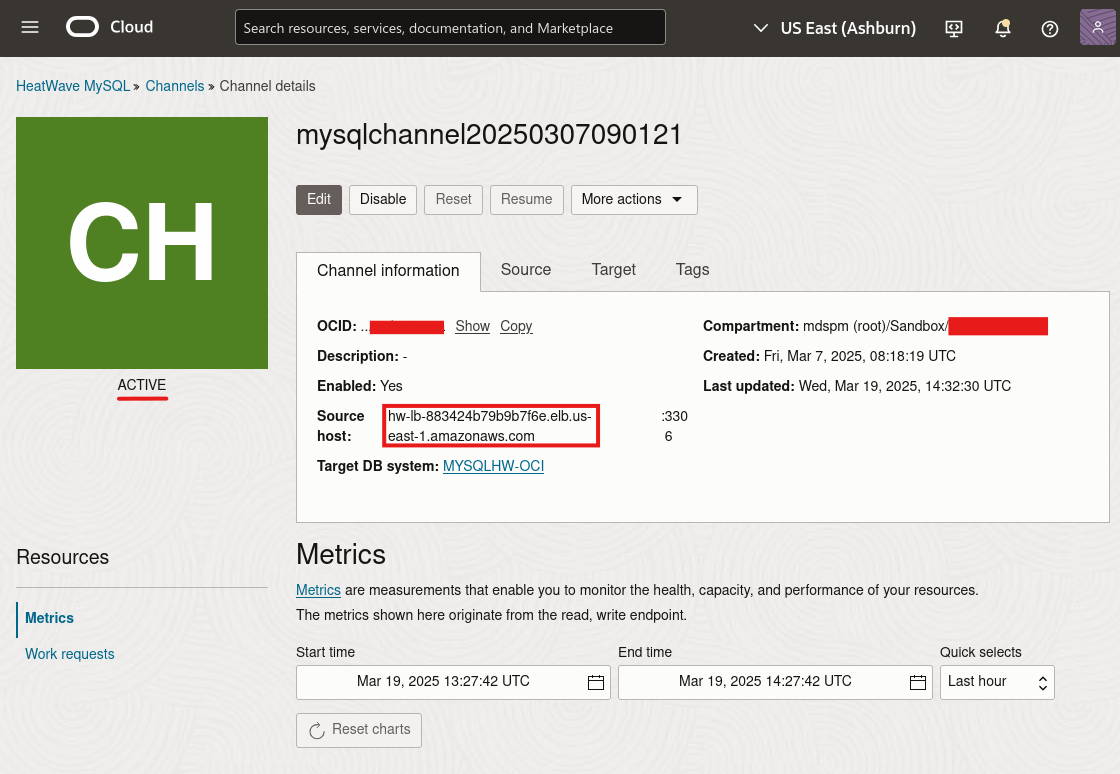The width and height of the screenshot is (1120, 774).
Task: Open the End time calendar picker icon
Action: pyautogui.click(x=918, y=682)
